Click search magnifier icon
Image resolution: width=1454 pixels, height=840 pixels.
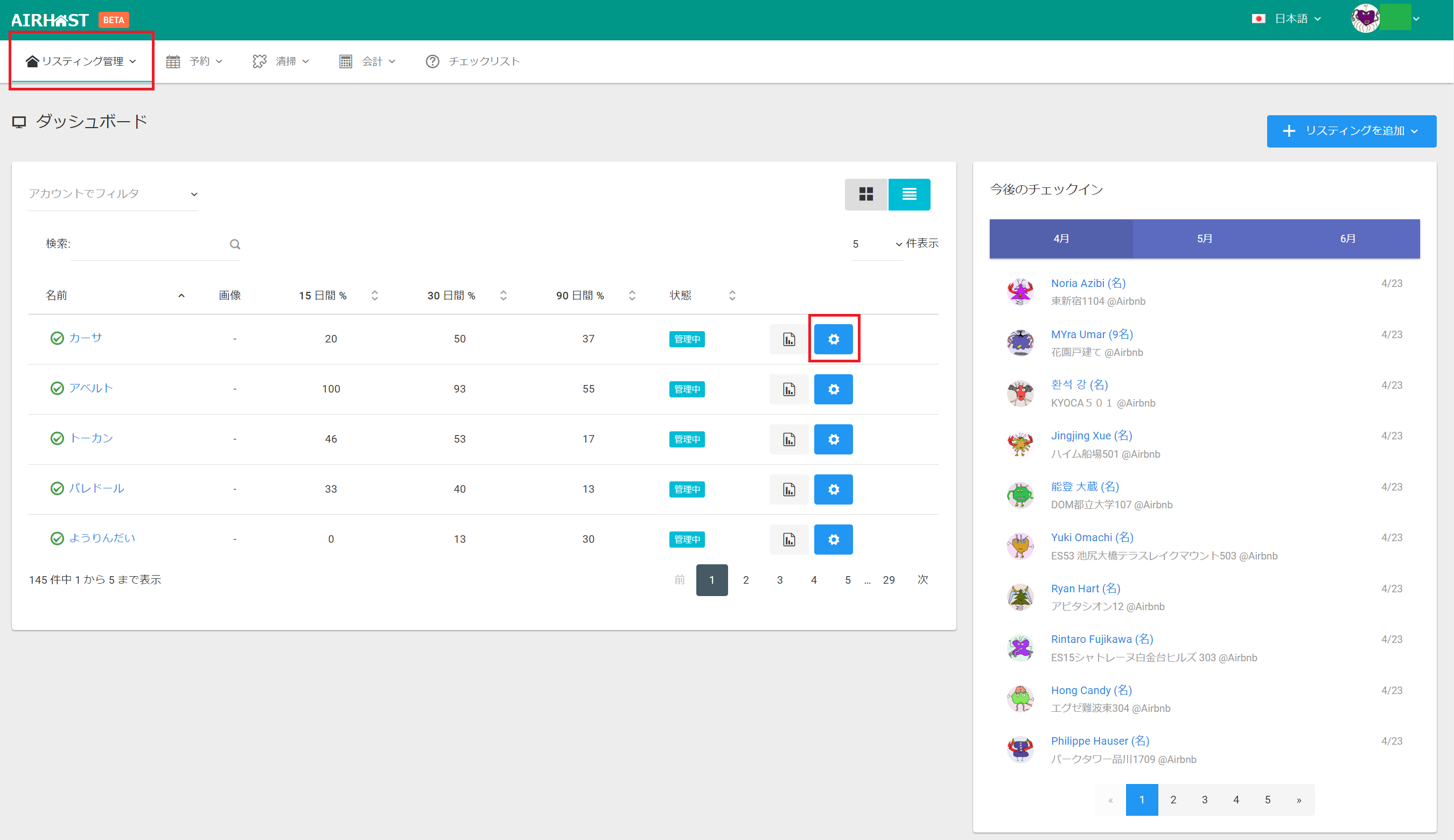(x=235, y=244)
